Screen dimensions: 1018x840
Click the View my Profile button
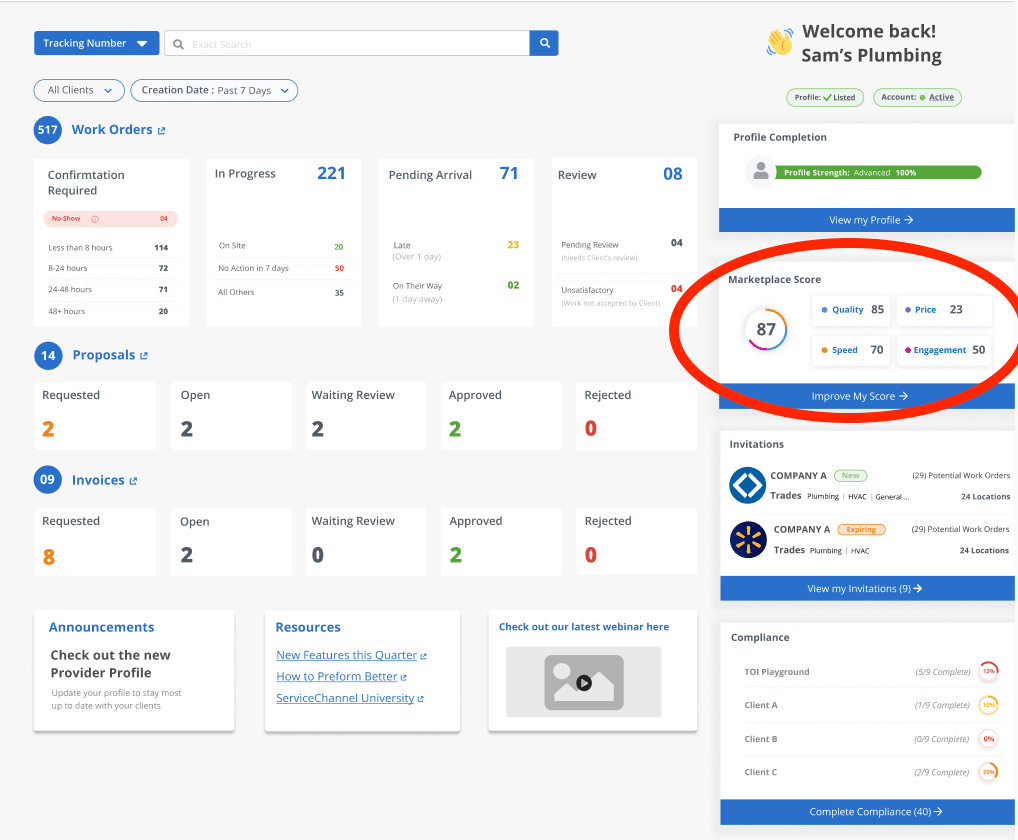(867, 220)
